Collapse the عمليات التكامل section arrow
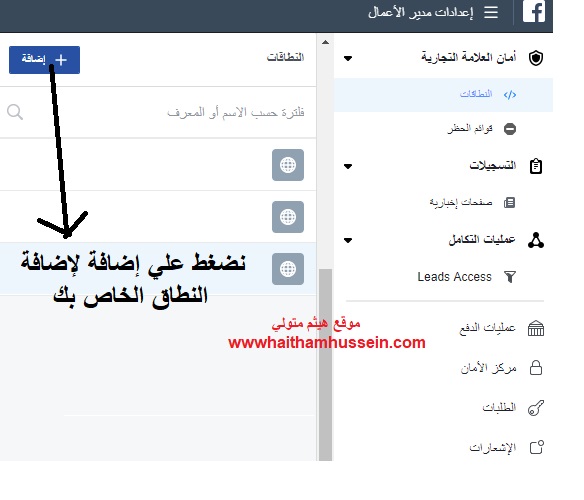 pos(348,240)
